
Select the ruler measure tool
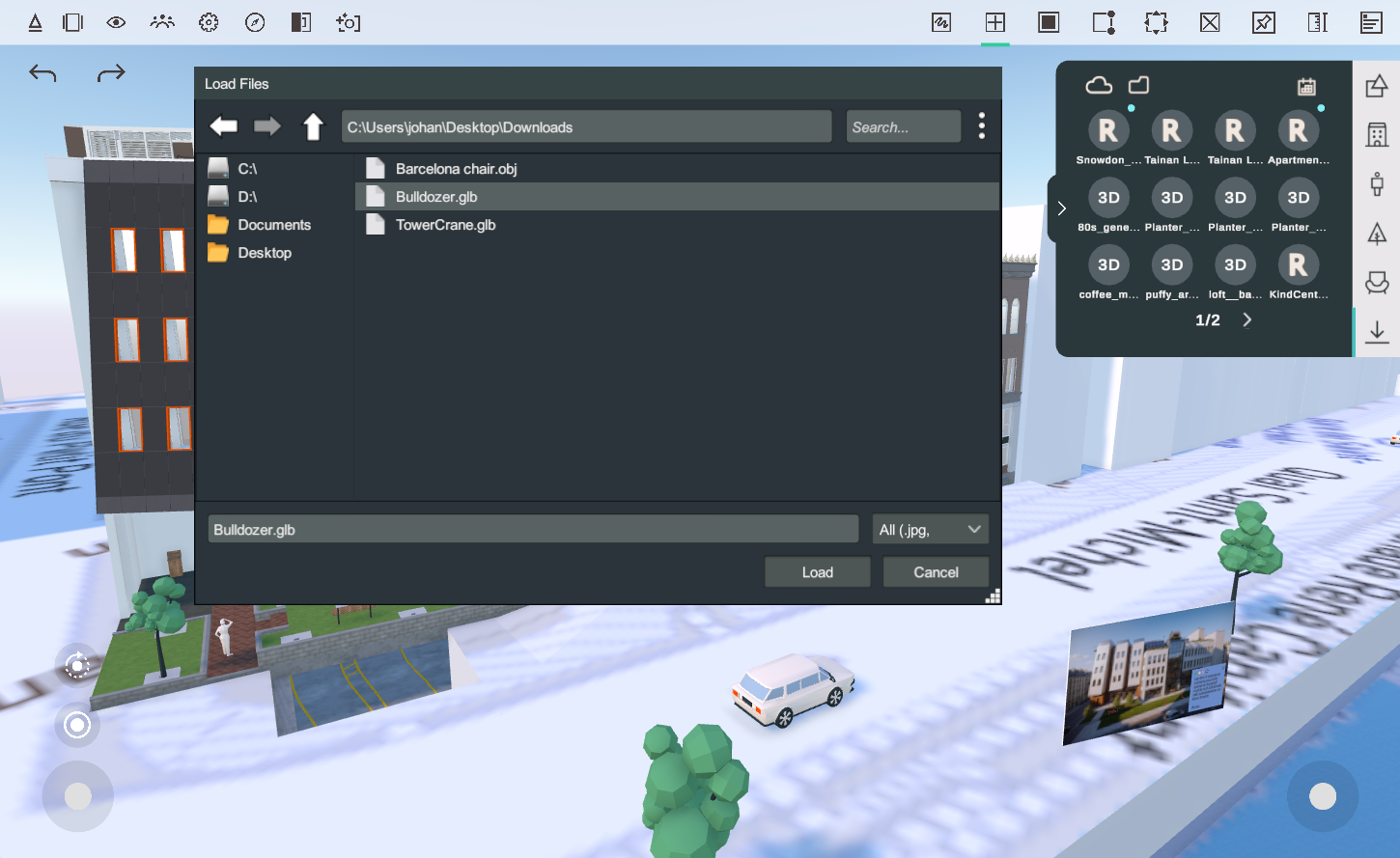click(1318, 22)
